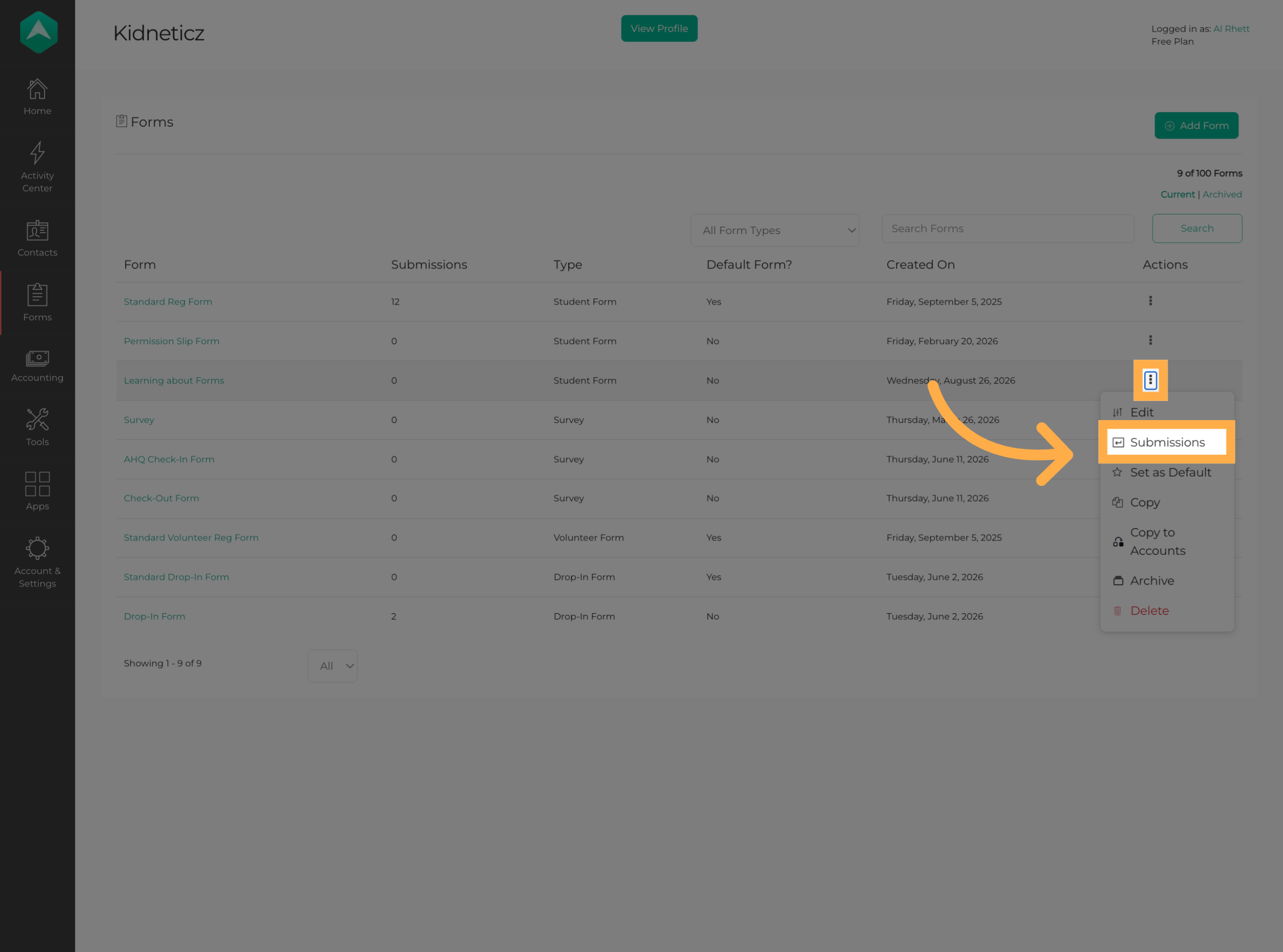Click the Actions column header

(1165, 265)
